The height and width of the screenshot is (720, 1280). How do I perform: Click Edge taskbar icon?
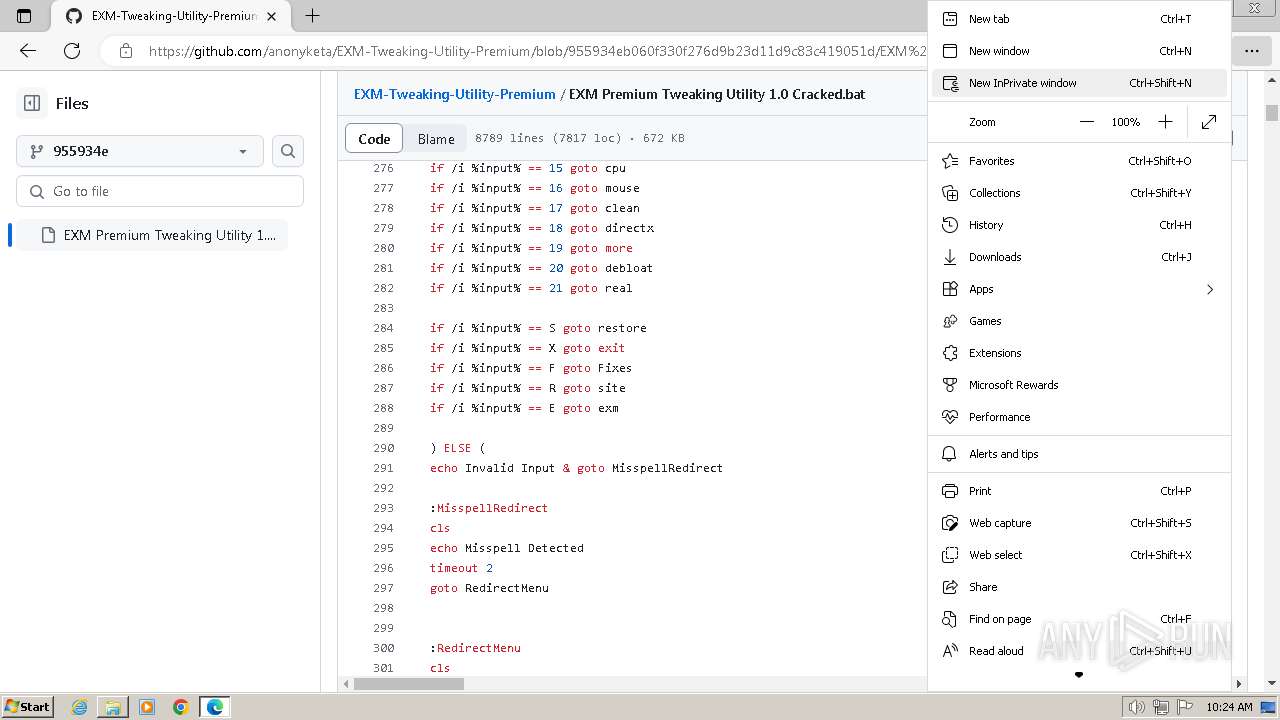tap(215, 707)
